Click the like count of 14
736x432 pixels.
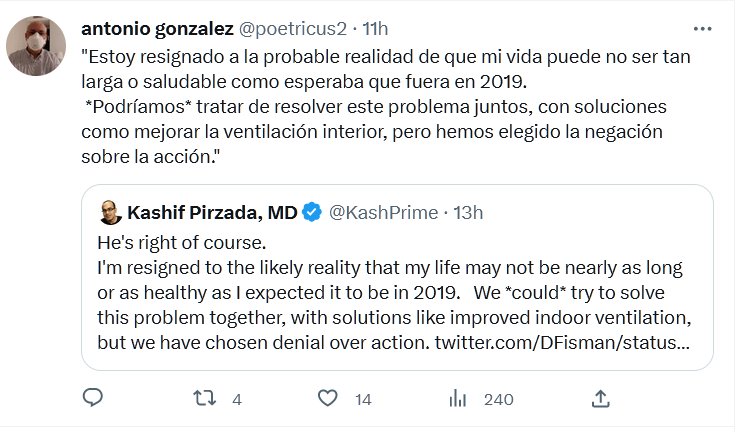(x=363, y=400)
